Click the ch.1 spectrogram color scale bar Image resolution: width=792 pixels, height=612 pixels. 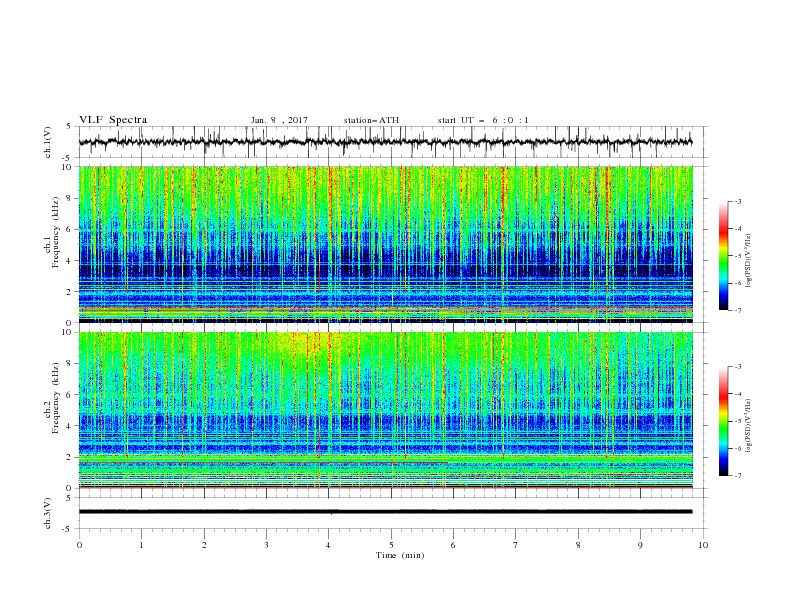coord(723,256)
